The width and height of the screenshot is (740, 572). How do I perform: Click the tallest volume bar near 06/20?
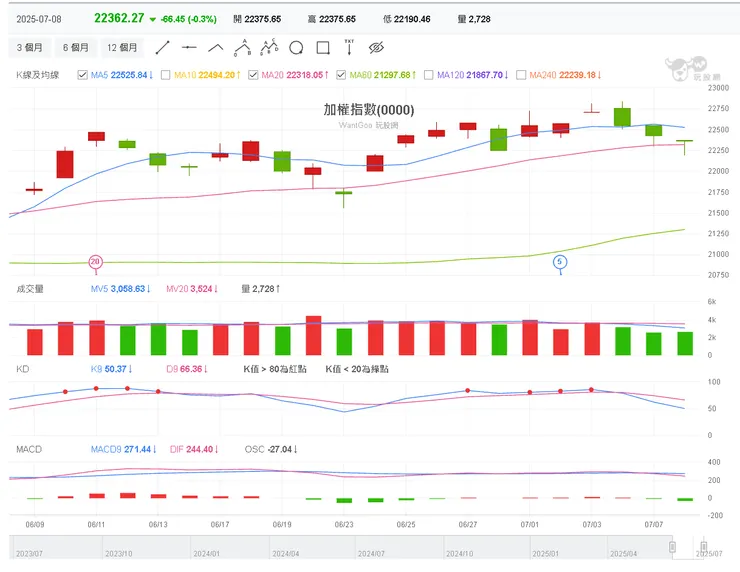[x=313, y=336]
